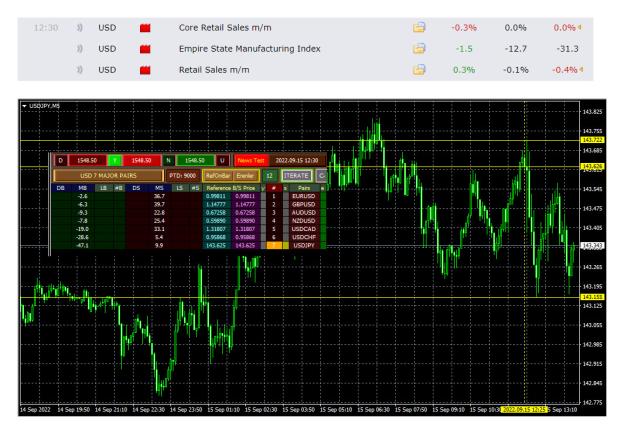Click the current price label 143.343
Screen dimensions: 625x435
pyautogui.click(x=593, y=246)
